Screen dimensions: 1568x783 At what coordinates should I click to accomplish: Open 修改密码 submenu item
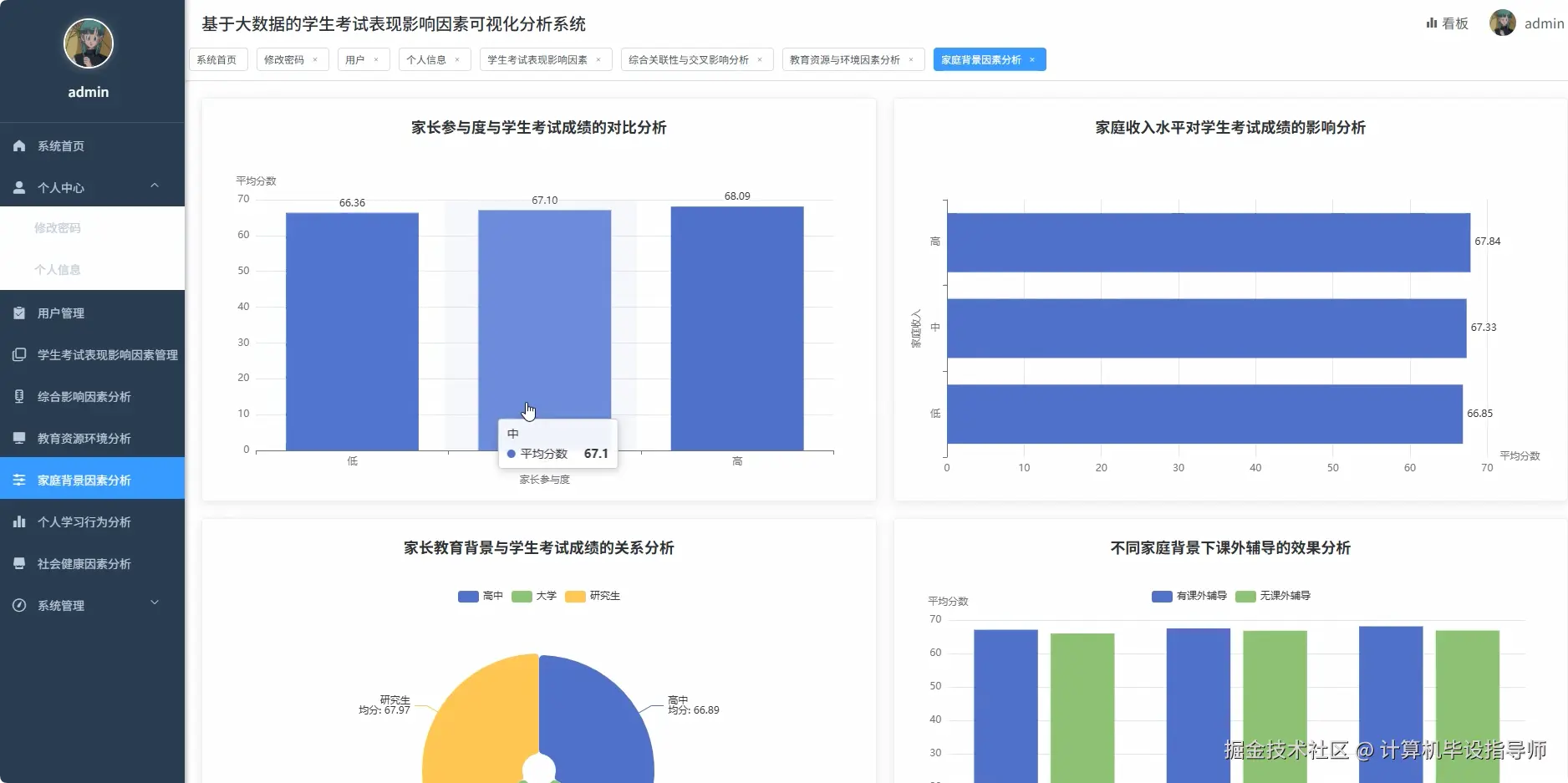click(x=92, y=227)
